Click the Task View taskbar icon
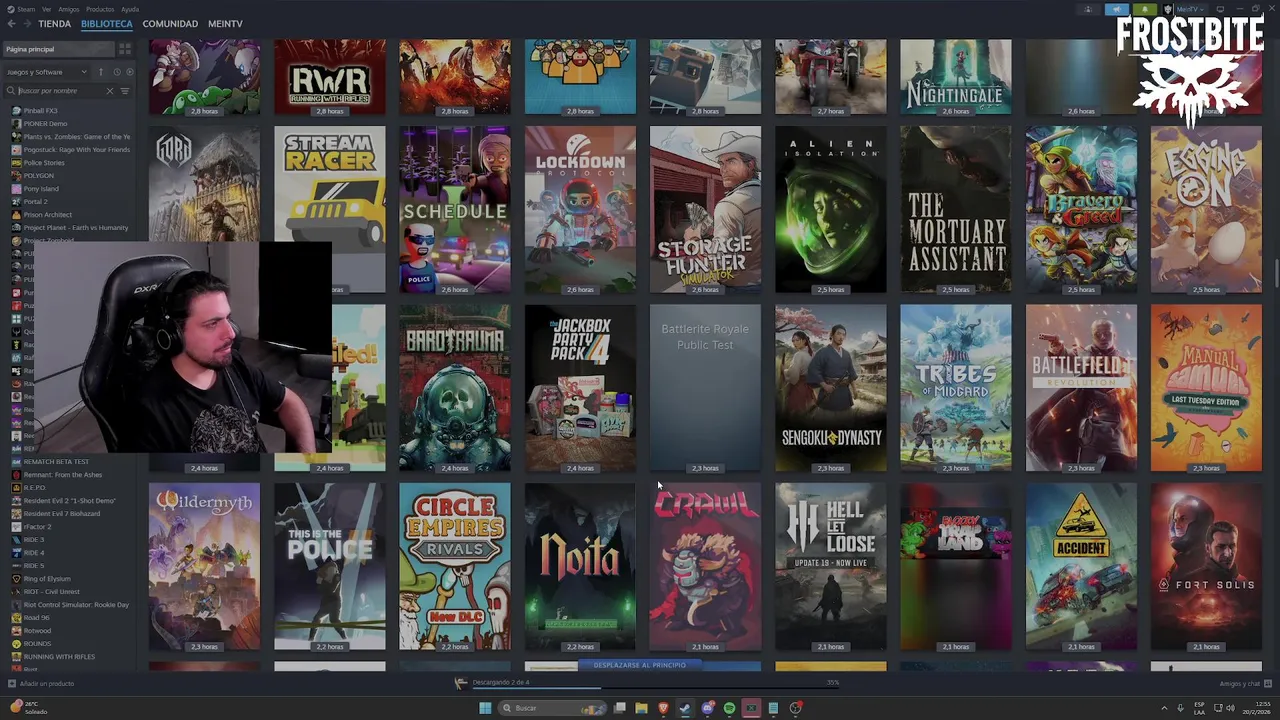The image size is (1280, 720). (x=620, y=708)
